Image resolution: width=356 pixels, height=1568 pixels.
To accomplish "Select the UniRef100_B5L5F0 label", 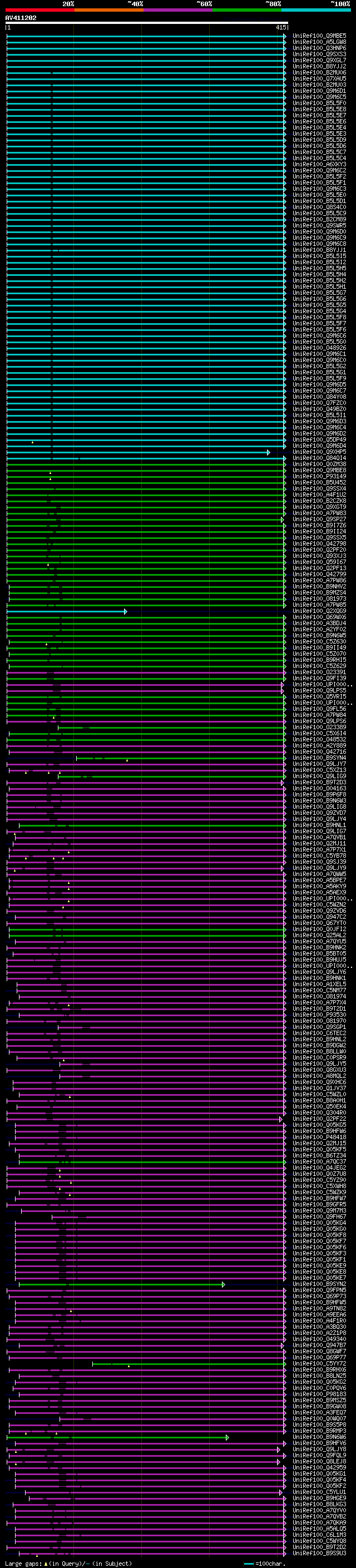I will [x=319, y=103].
